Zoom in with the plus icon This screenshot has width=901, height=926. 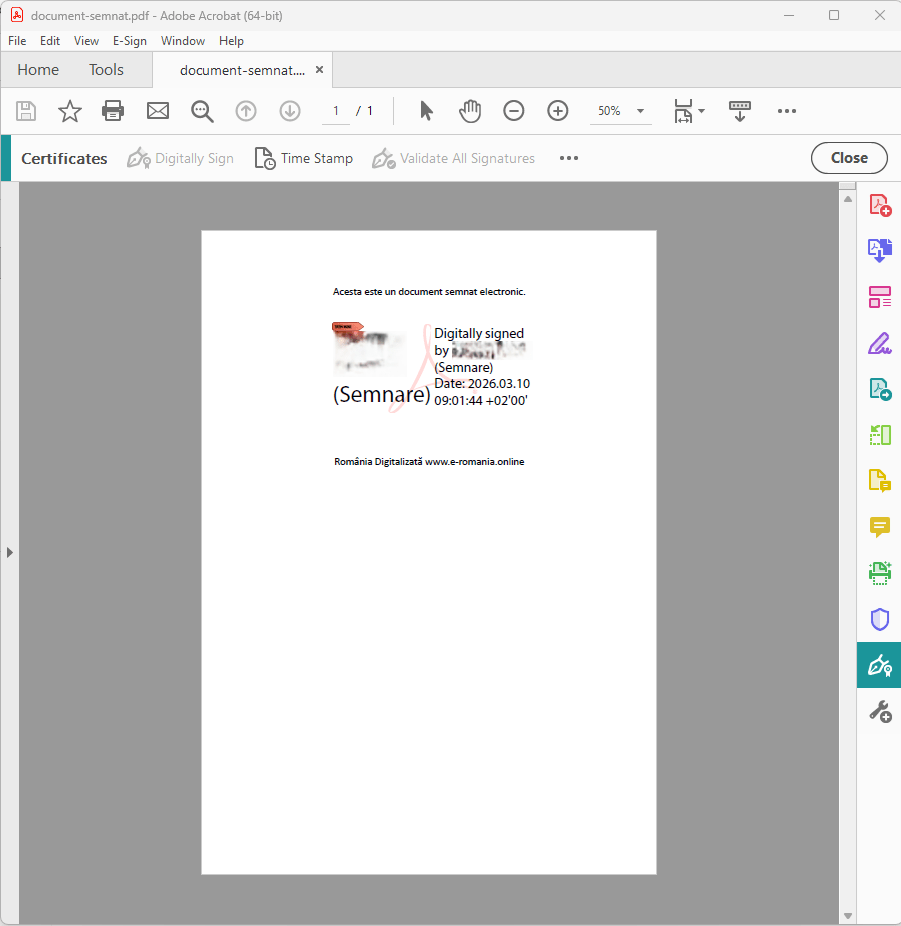click(x=558, y=111)
